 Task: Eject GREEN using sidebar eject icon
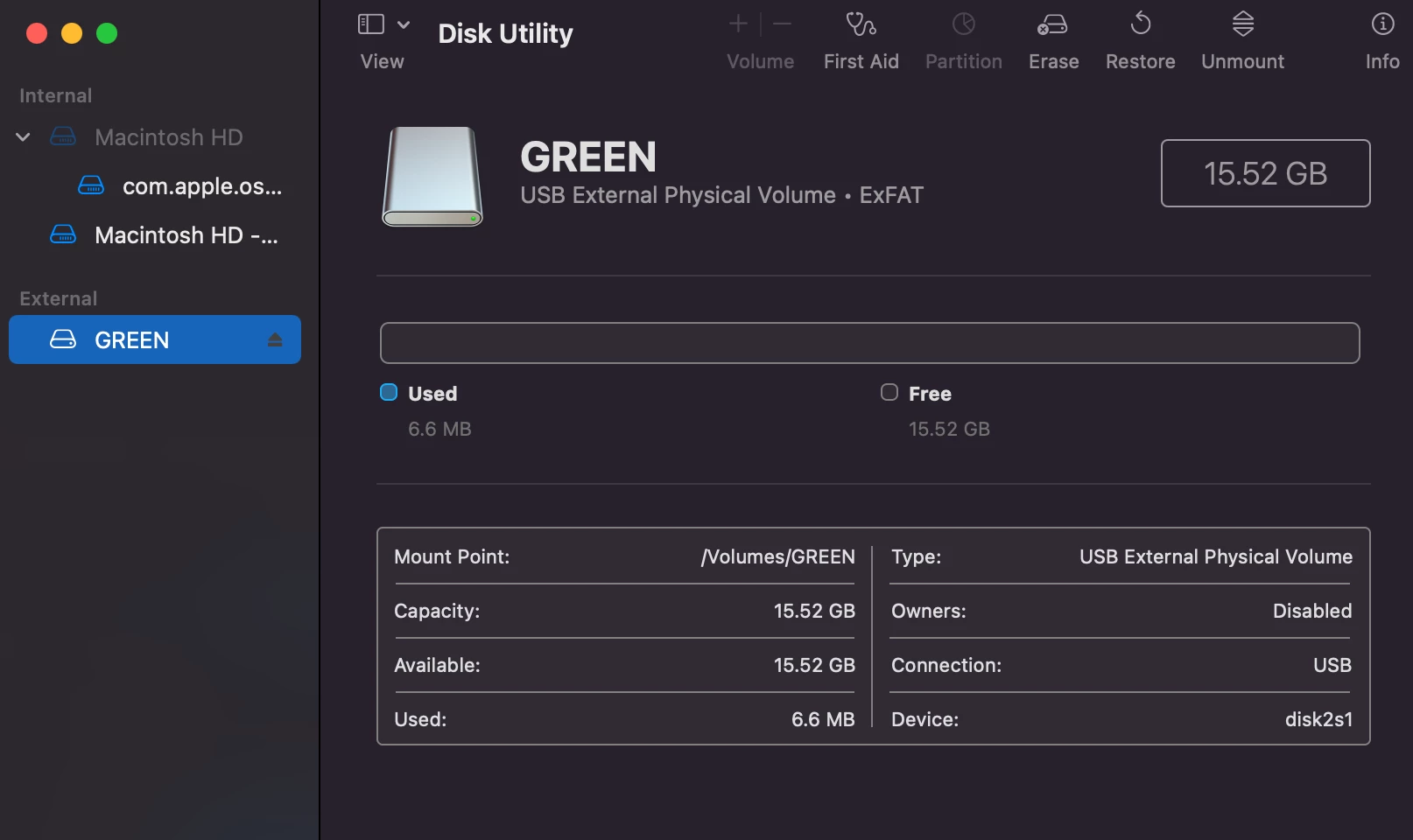point(275,339)
